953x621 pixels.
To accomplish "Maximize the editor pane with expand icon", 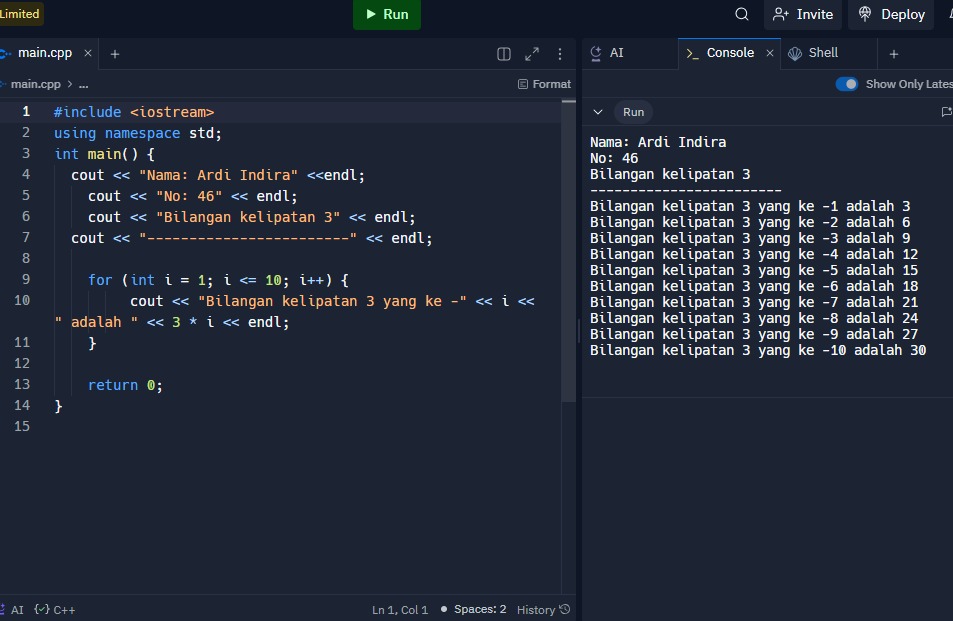I will pos(532,54).
